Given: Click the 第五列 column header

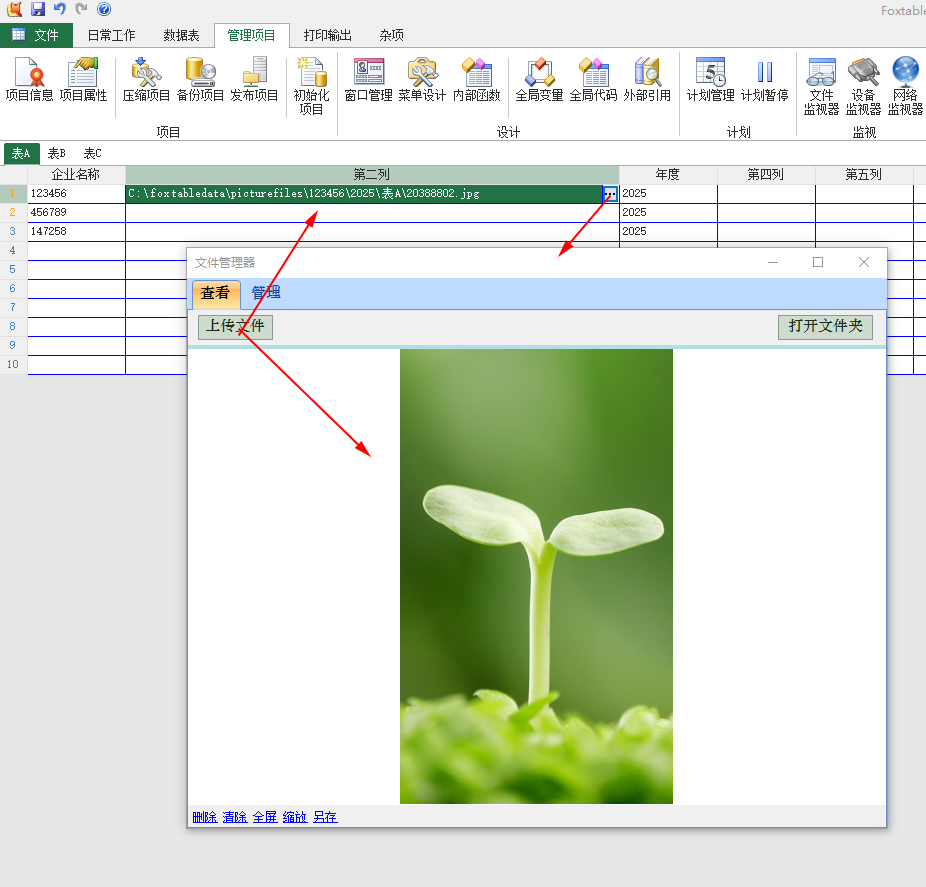Looking at the screenshot, I should [x=864, y=175].
